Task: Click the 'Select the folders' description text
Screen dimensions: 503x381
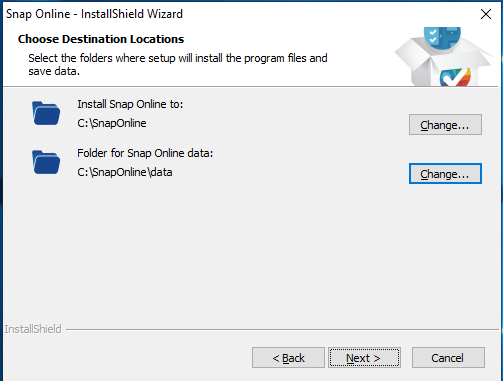Action: [x=178, y=64]
